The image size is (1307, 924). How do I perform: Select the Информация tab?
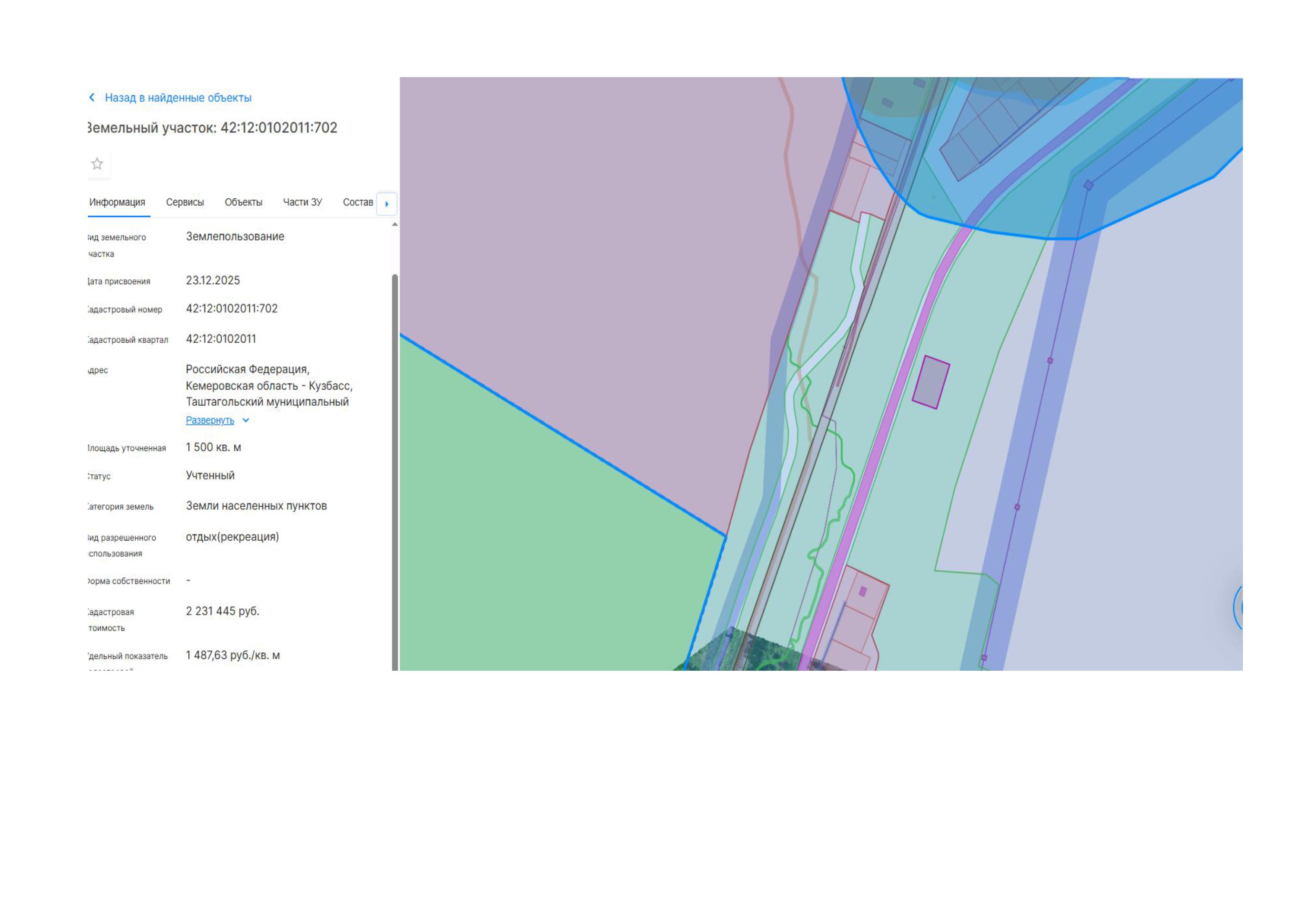click(117, 202)
